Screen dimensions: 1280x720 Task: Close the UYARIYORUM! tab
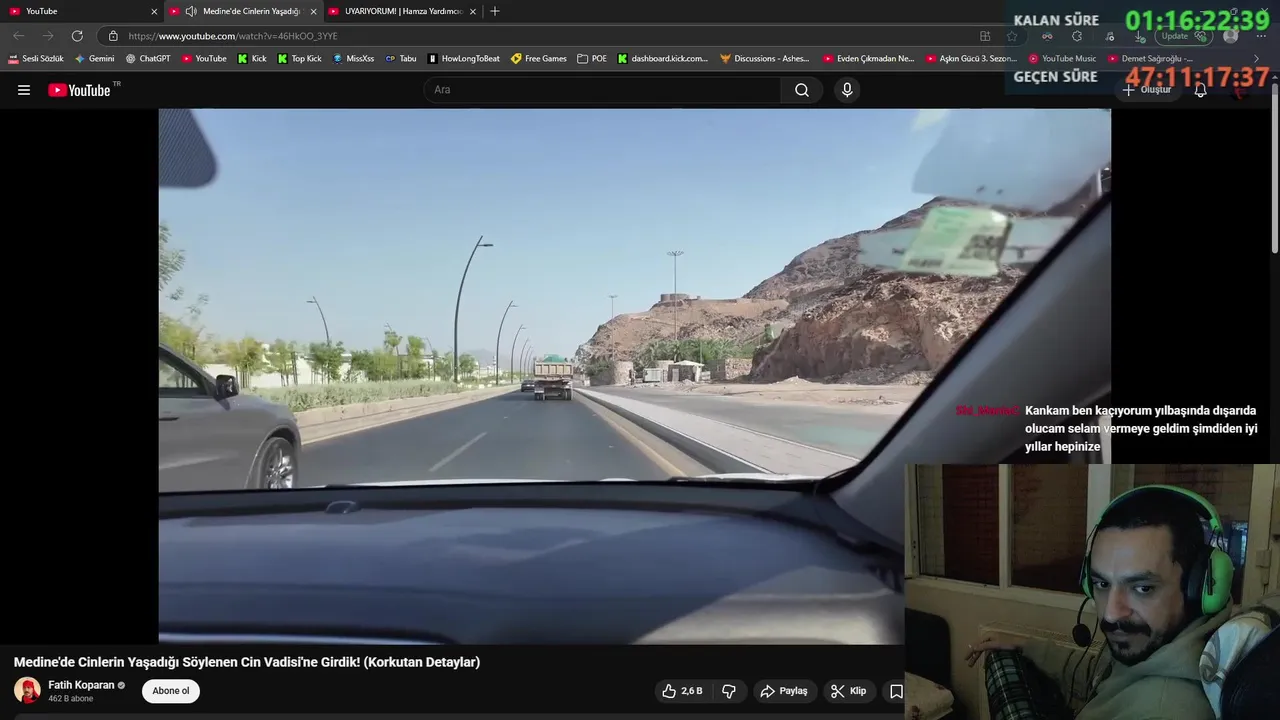[473, 11]
